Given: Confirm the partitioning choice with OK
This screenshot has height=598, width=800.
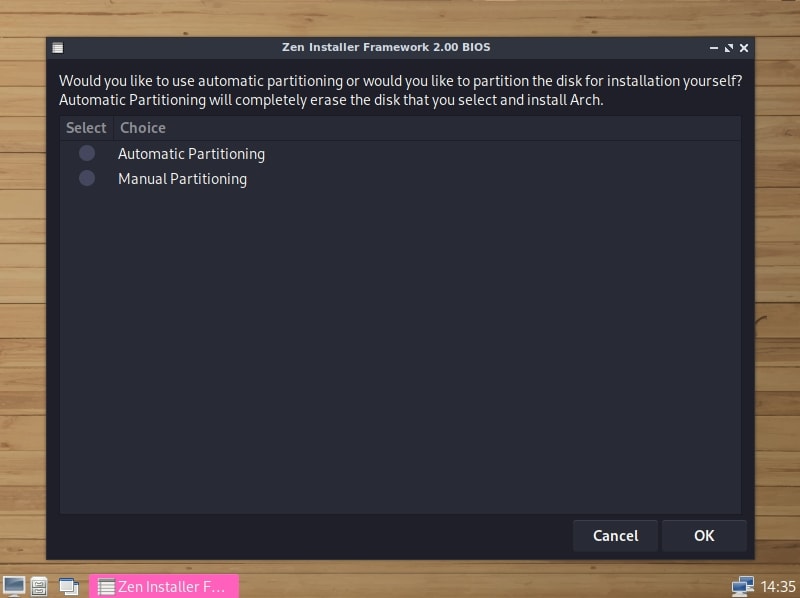Looking at the screenshot, I should [x=704, y=535].
